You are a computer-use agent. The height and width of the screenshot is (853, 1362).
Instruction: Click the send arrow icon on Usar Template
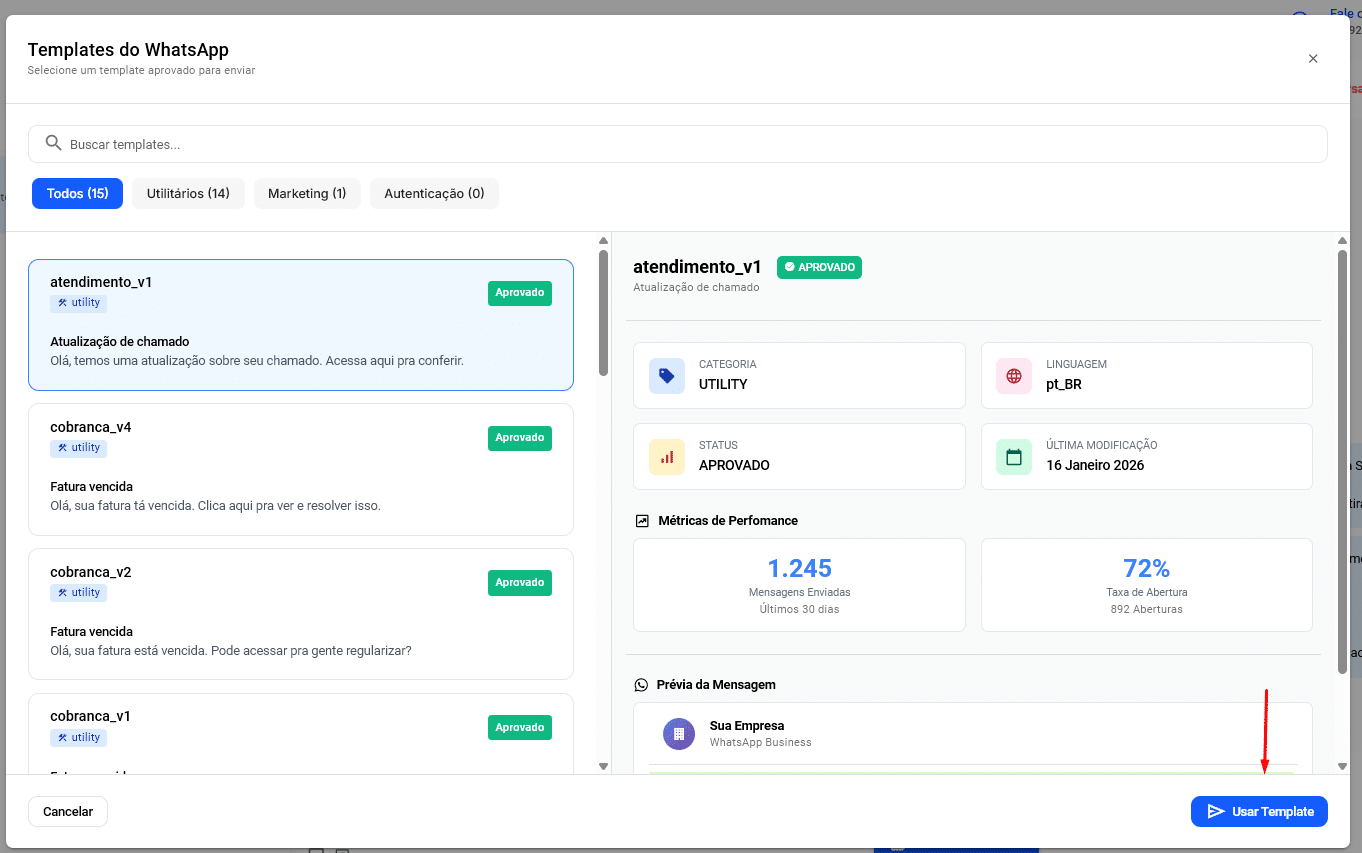(x=1216, y=811)
